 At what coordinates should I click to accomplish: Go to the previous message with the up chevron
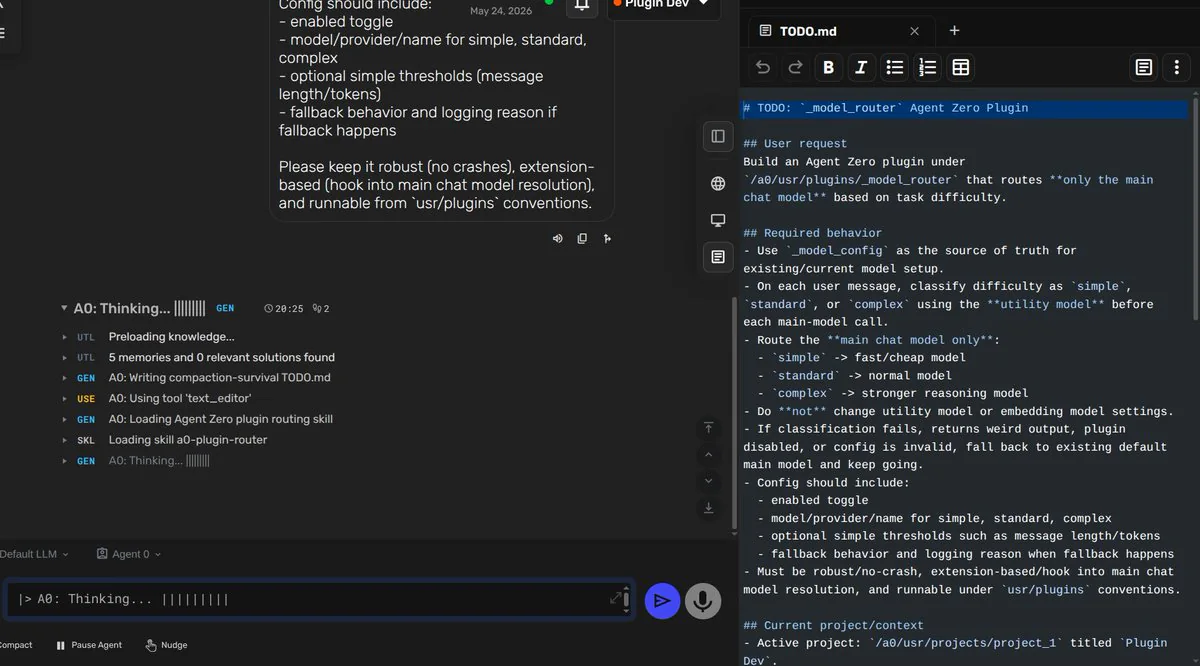709,455
